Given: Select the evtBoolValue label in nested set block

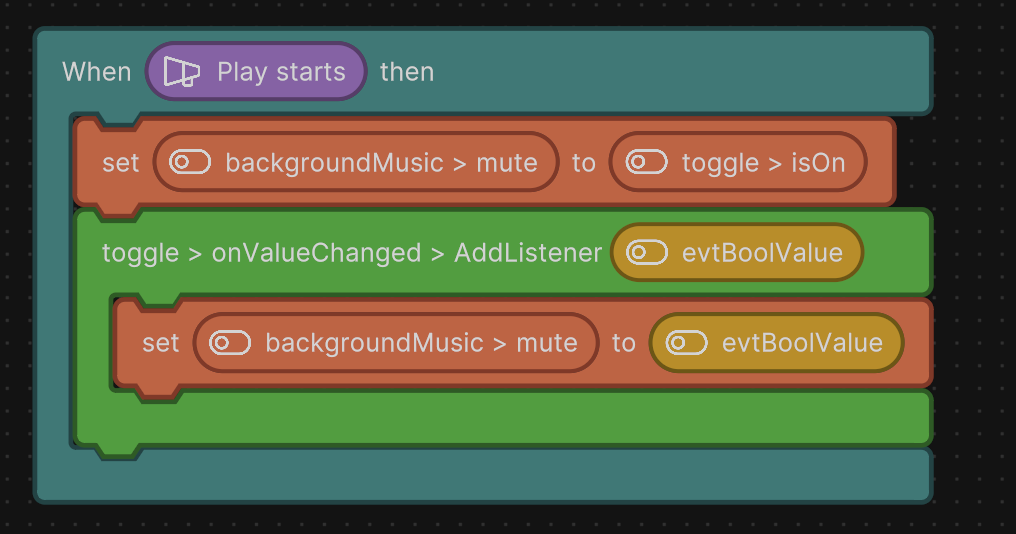Looking at the screenshot, I should click(x=802, y=343).
